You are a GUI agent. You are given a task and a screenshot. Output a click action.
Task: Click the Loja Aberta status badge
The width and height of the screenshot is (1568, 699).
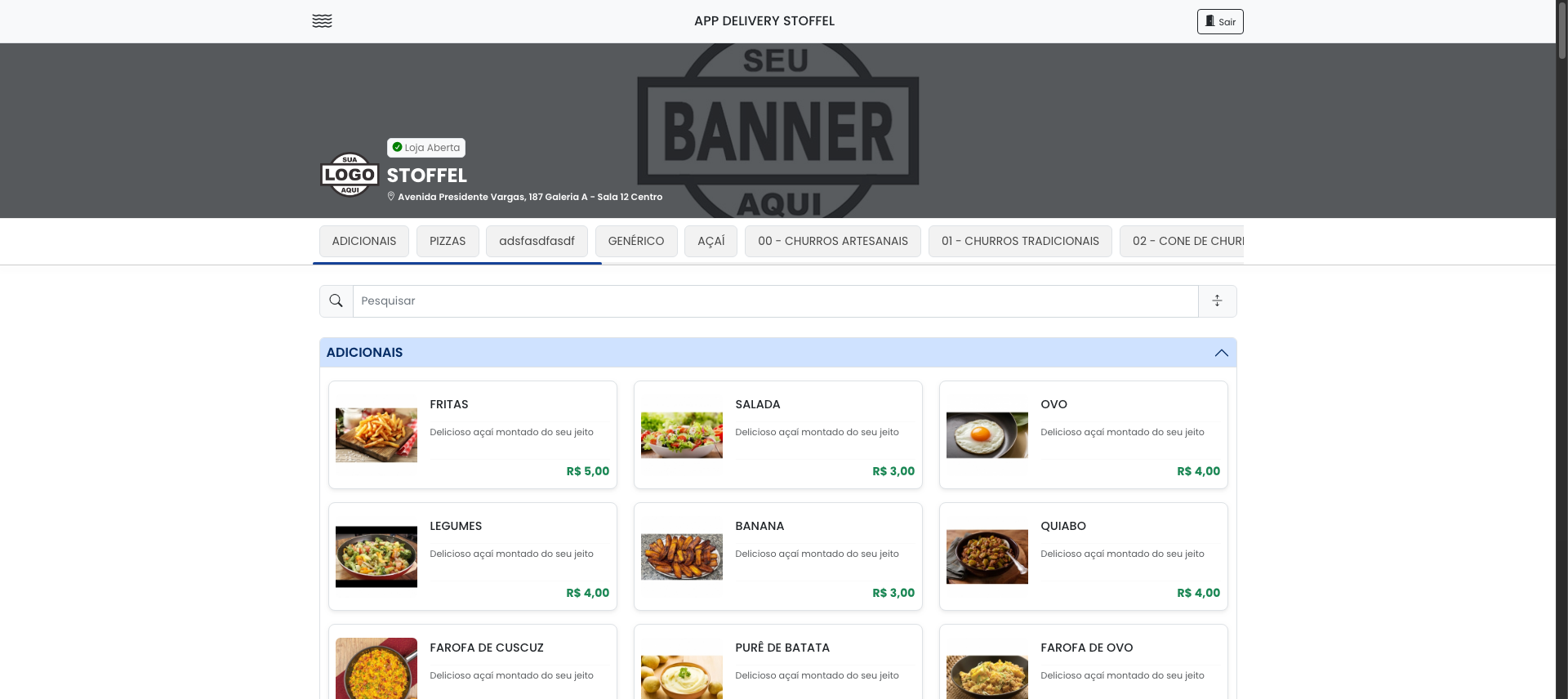point(426,148)
